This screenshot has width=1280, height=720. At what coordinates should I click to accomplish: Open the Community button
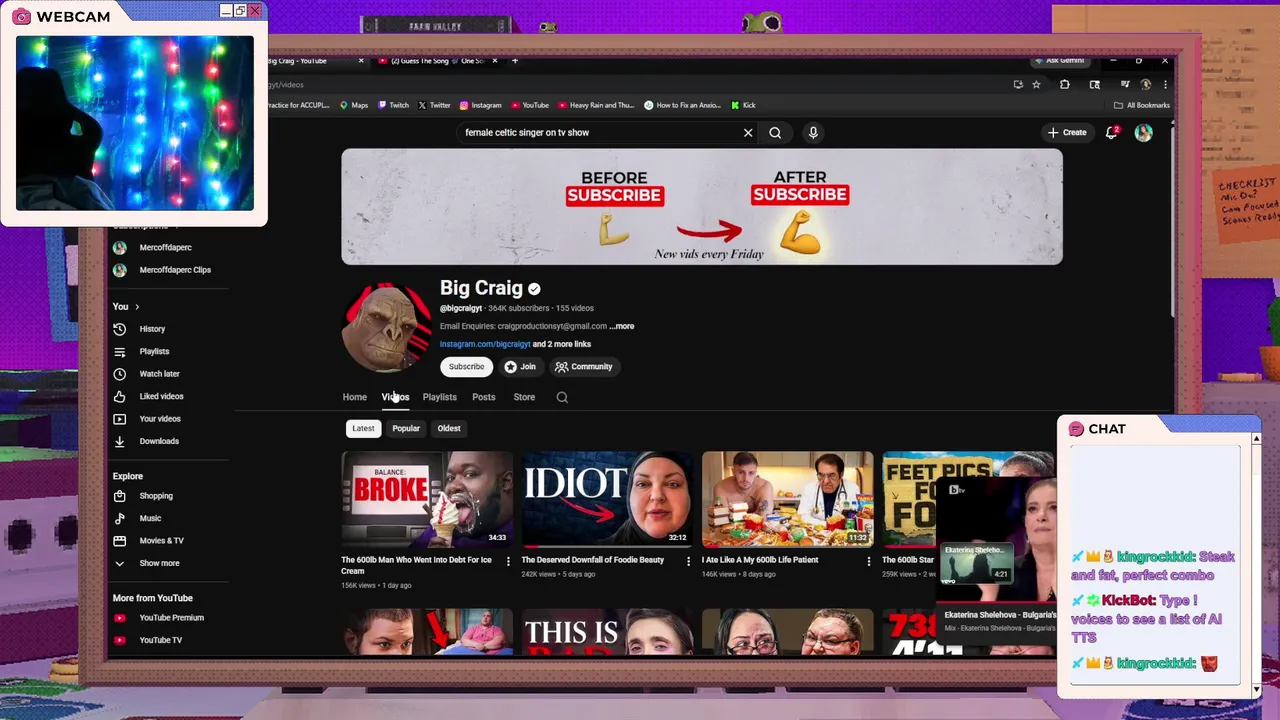coord(584,367)
